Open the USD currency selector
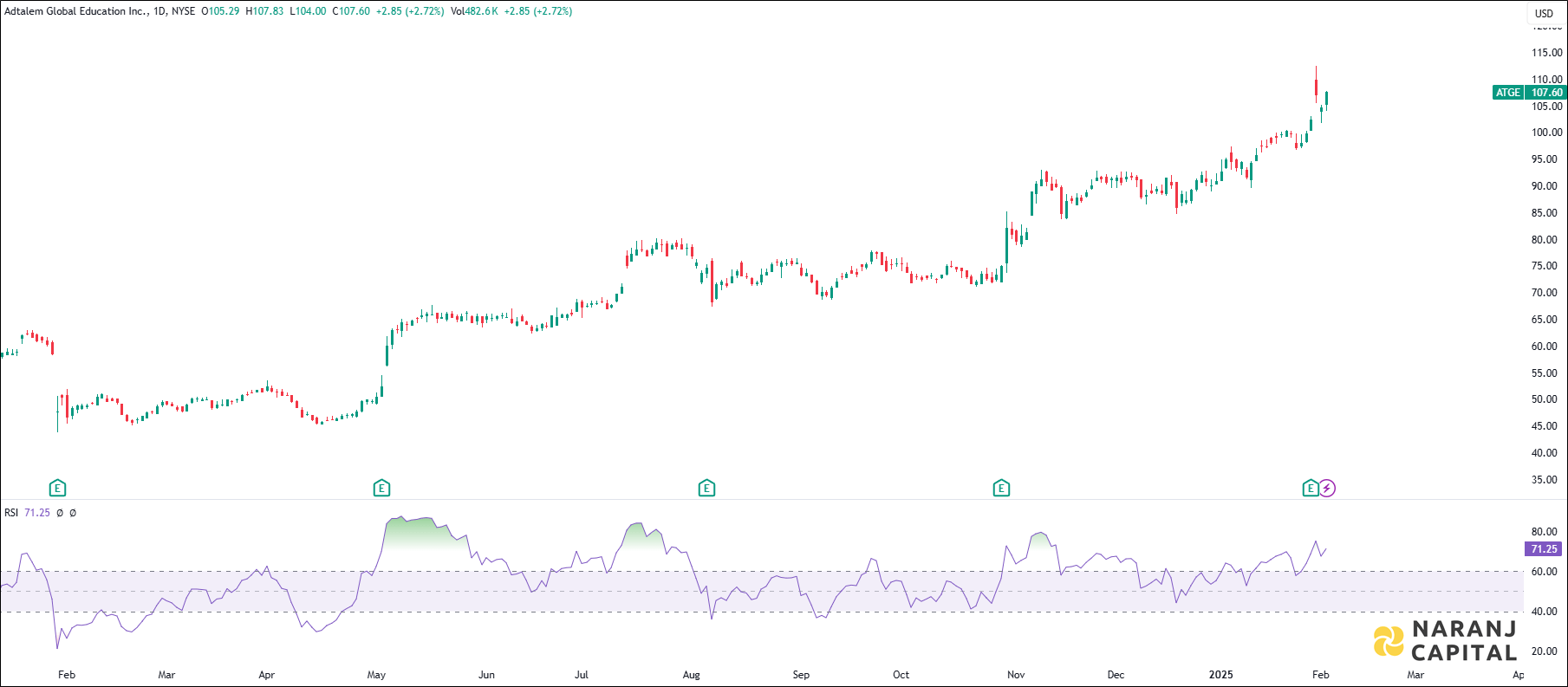Screen dimensions: 1568x687 coord(1545,13)
